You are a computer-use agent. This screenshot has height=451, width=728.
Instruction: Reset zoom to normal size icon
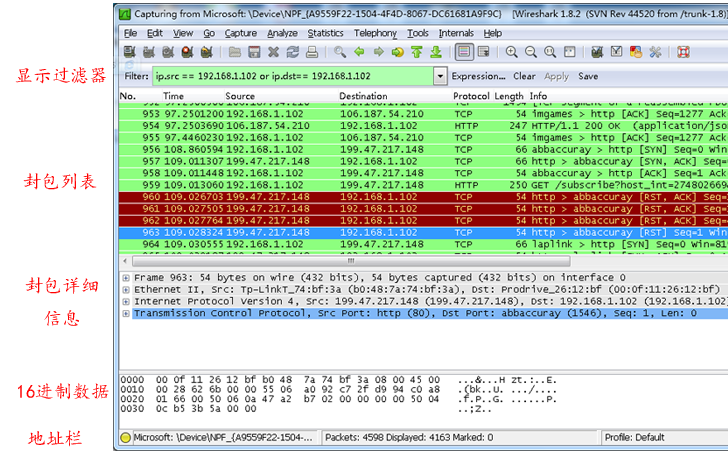(550, 52)
